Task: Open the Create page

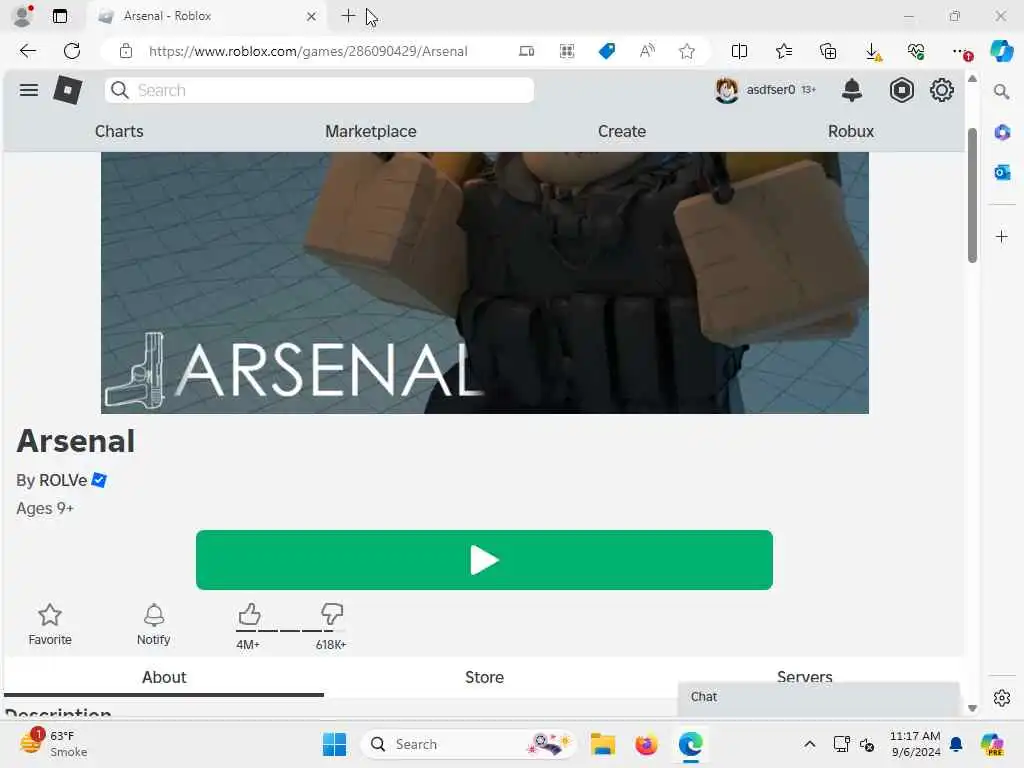Action: 622,131
